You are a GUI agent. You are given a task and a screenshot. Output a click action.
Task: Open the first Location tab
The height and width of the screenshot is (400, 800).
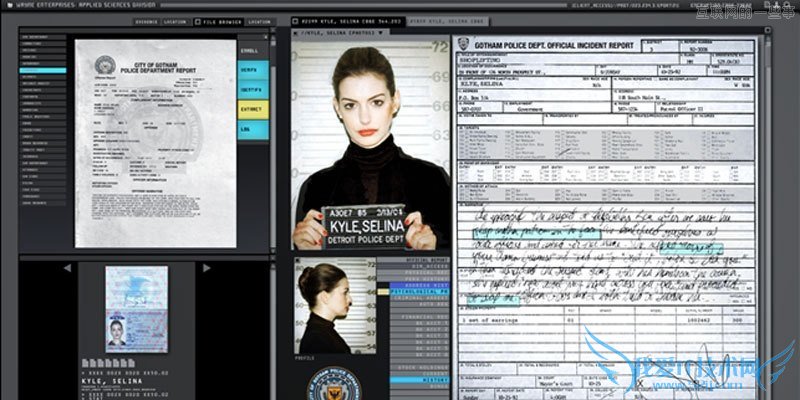175,22
